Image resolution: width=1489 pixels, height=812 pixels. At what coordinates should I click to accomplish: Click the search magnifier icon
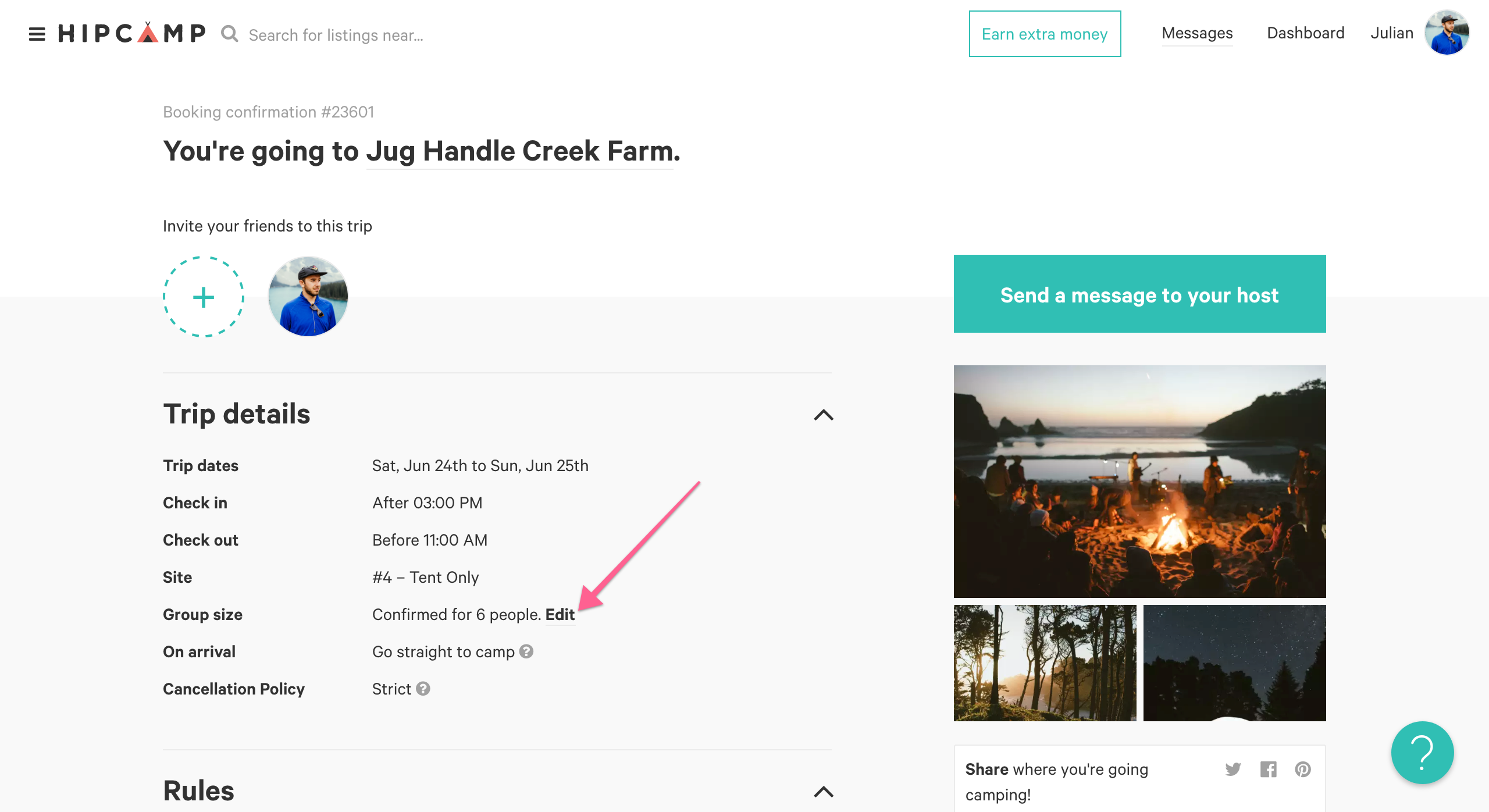(x=230, y=34)
